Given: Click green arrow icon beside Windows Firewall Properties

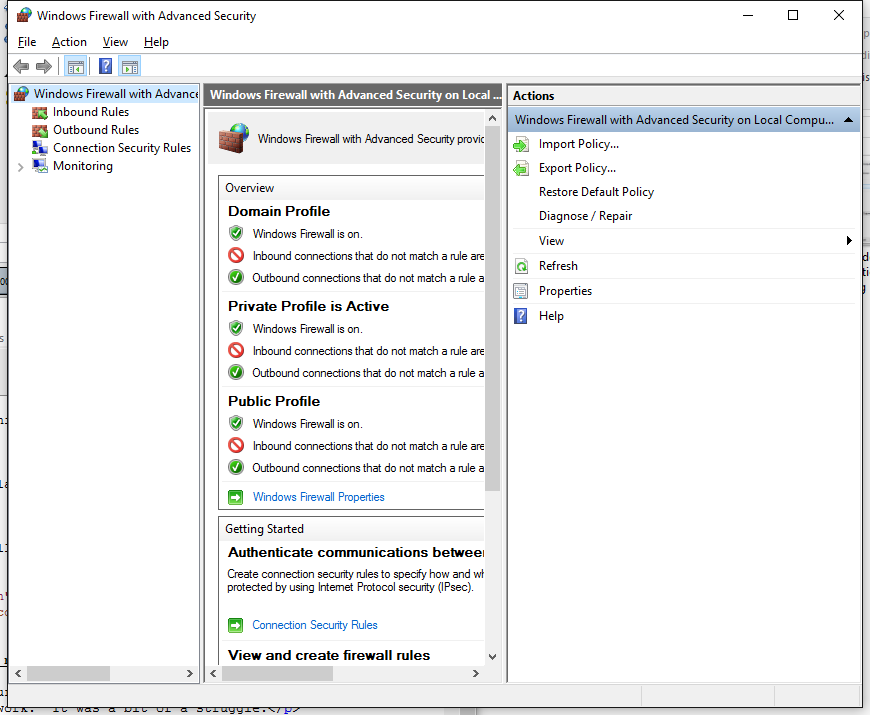Looking at the screenshot, I should 236,497.
